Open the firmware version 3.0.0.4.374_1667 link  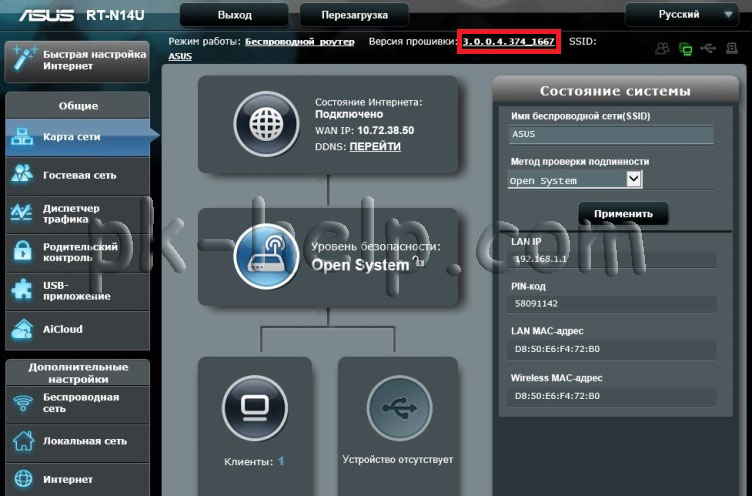(508, 42)
